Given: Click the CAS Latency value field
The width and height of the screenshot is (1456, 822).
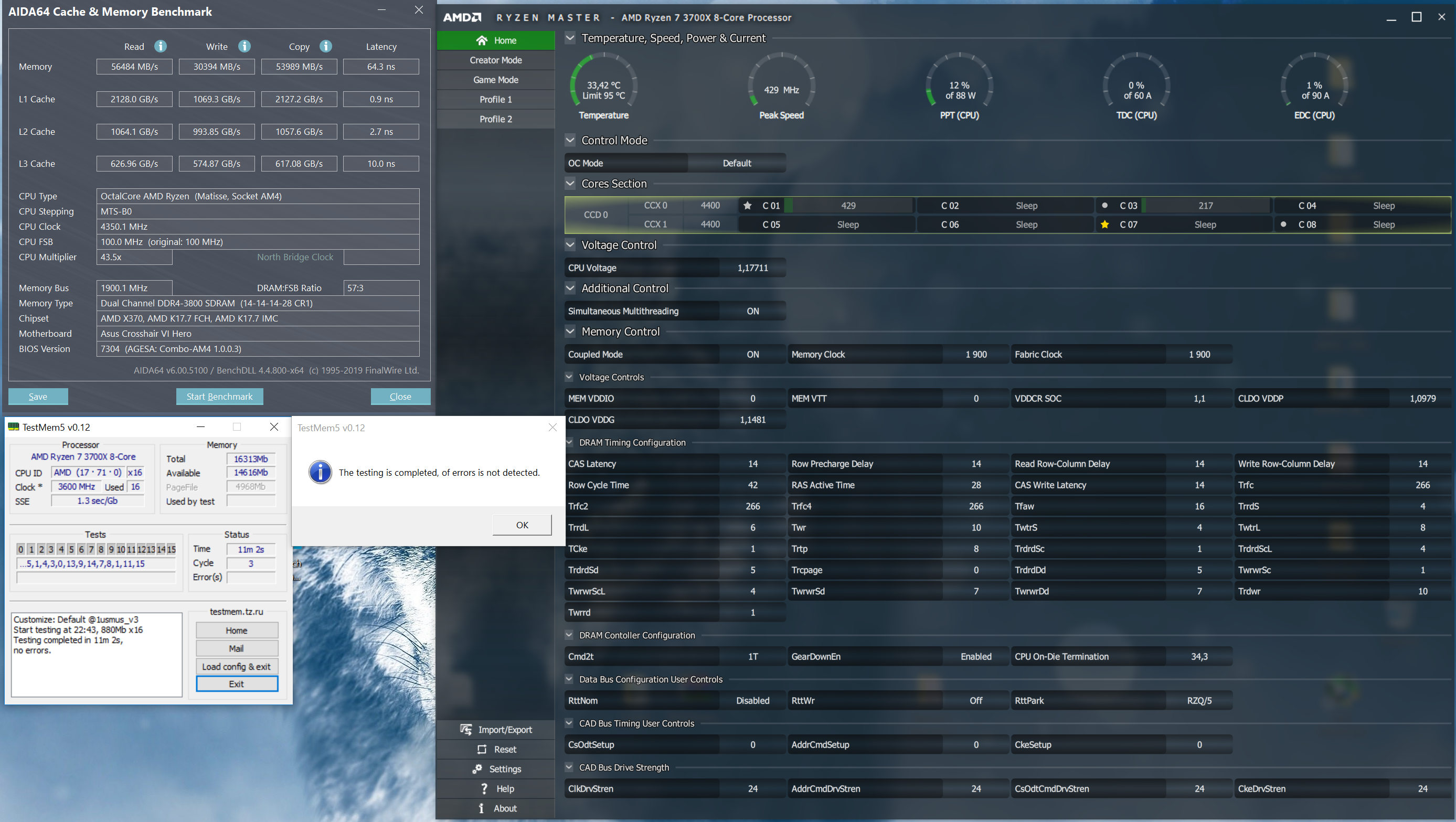Looking at the screenshot, I should click(x=752, y=464).
